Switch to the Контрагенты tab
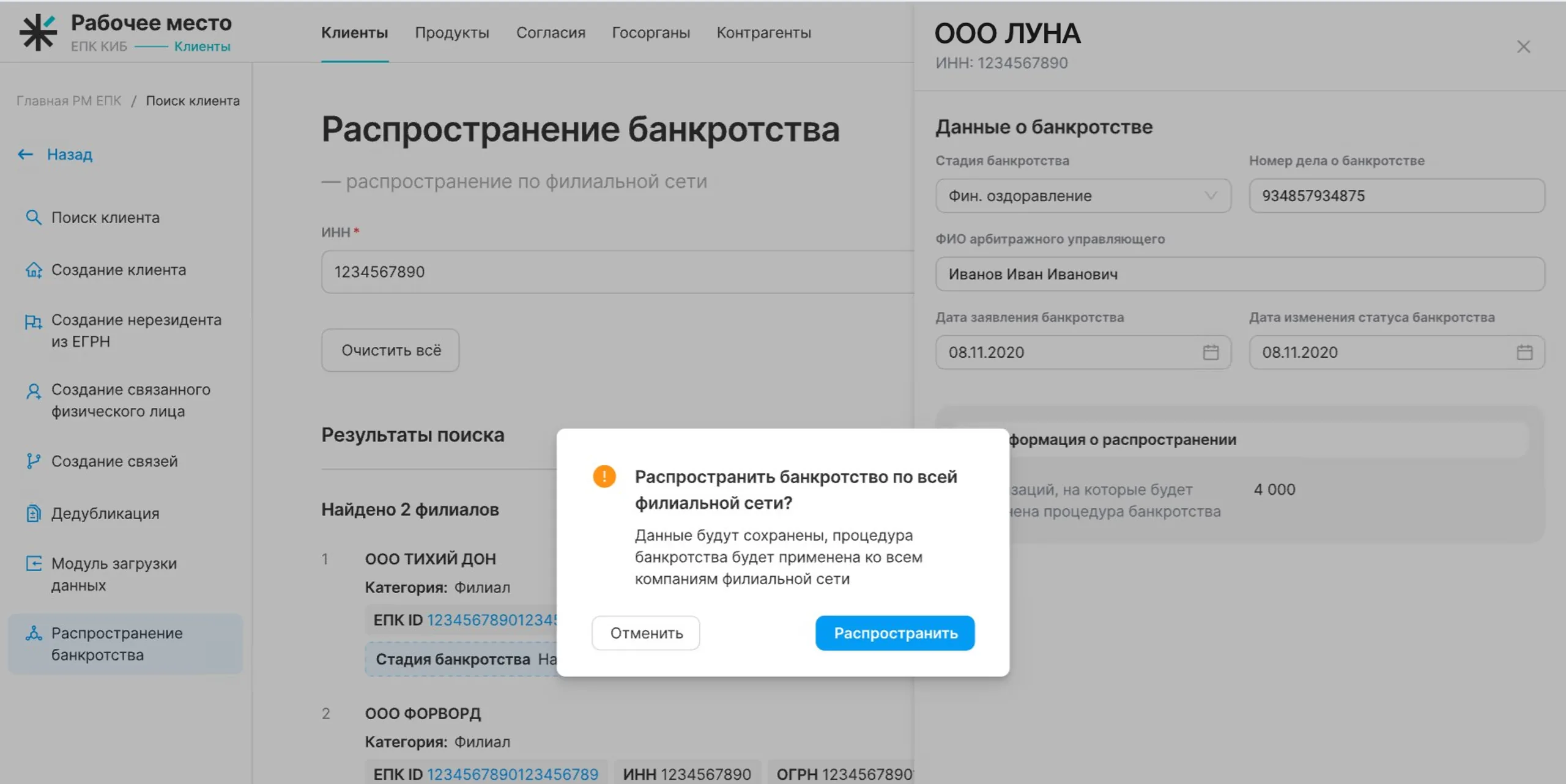The width and height of the screenshot is (1566, 784). [x=764, y=32]
